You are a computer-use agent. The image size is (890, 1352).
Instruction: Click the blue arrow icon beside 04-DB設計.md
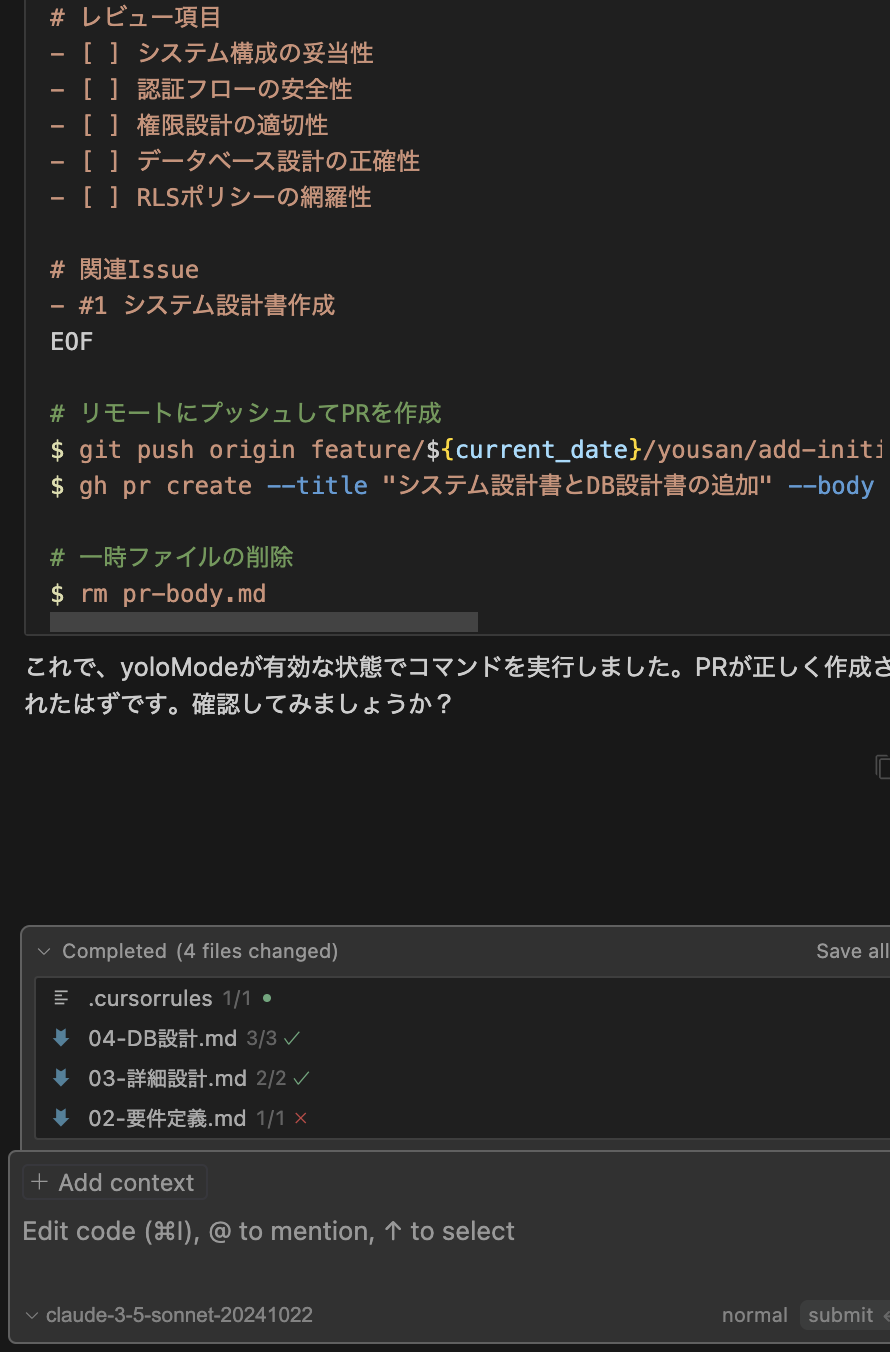point(61,1038)
